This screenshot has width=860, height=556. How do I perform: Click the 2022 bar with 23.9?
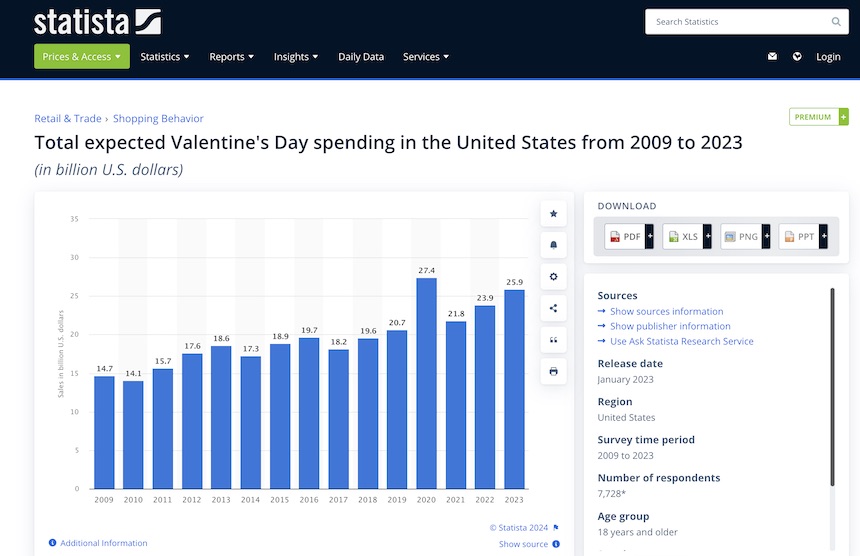point(485,397)
